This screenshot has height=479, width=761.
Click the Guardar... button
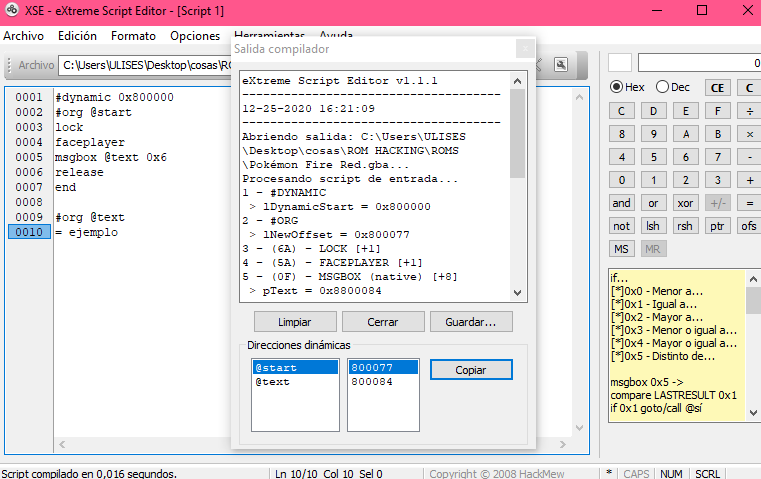click(x=471, y=322)
